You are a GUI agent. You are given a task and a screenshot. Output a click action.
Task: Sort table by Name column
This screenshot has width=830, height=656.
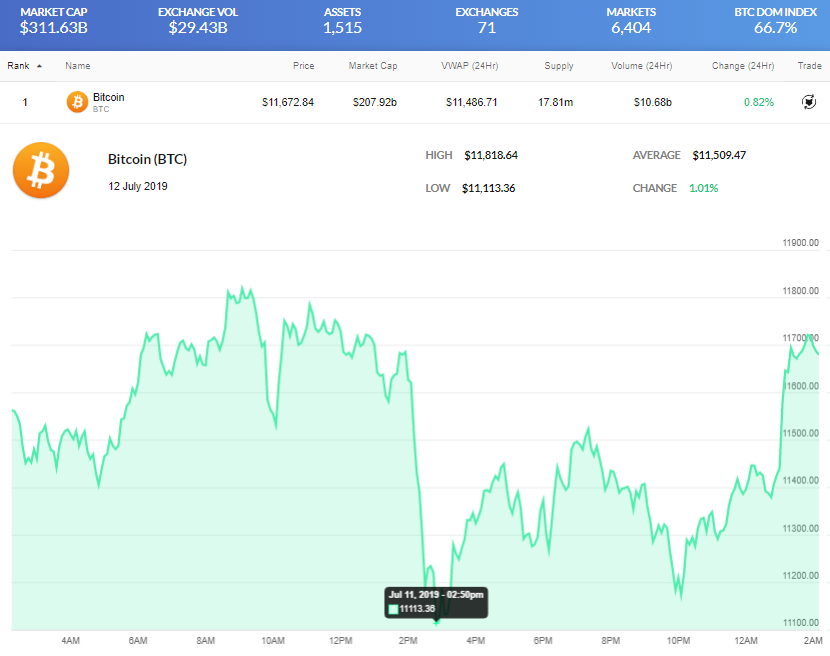tap(78, 66)
